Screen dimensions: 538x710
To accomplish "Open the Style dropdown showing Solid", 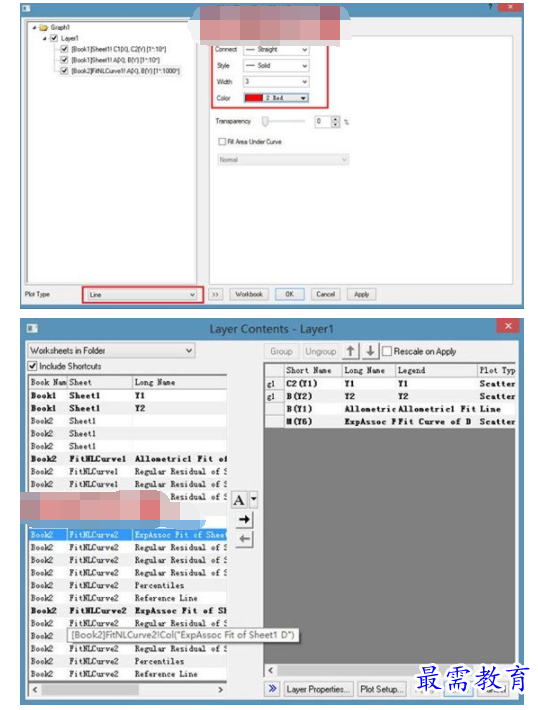I will pos(276,66).
